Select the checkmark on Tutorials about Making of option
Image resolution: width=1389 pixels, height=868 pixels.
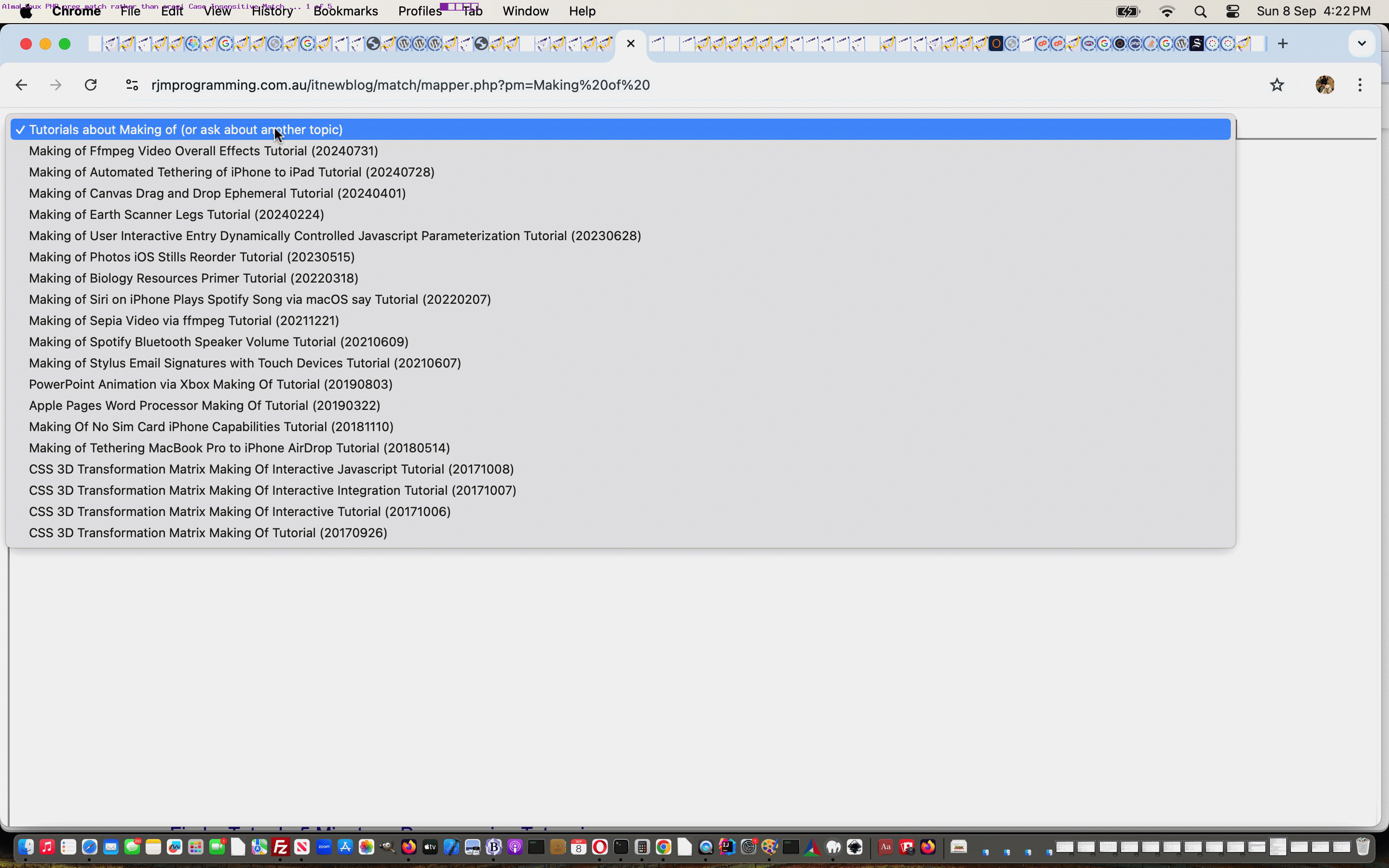(21, 129)
